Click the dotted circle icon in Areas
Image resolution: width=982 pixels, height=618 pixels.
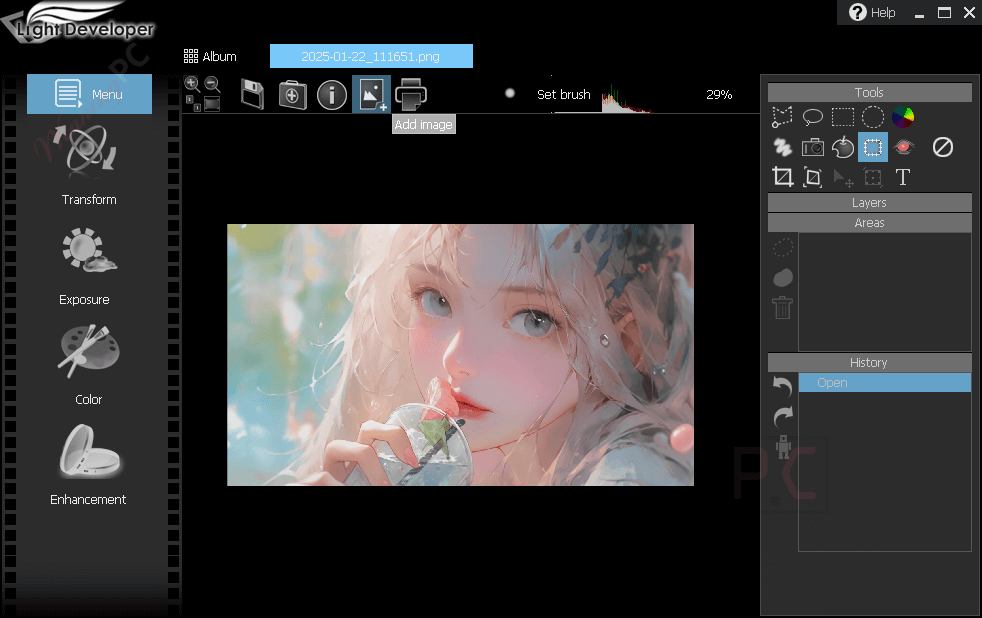point(782,247)
